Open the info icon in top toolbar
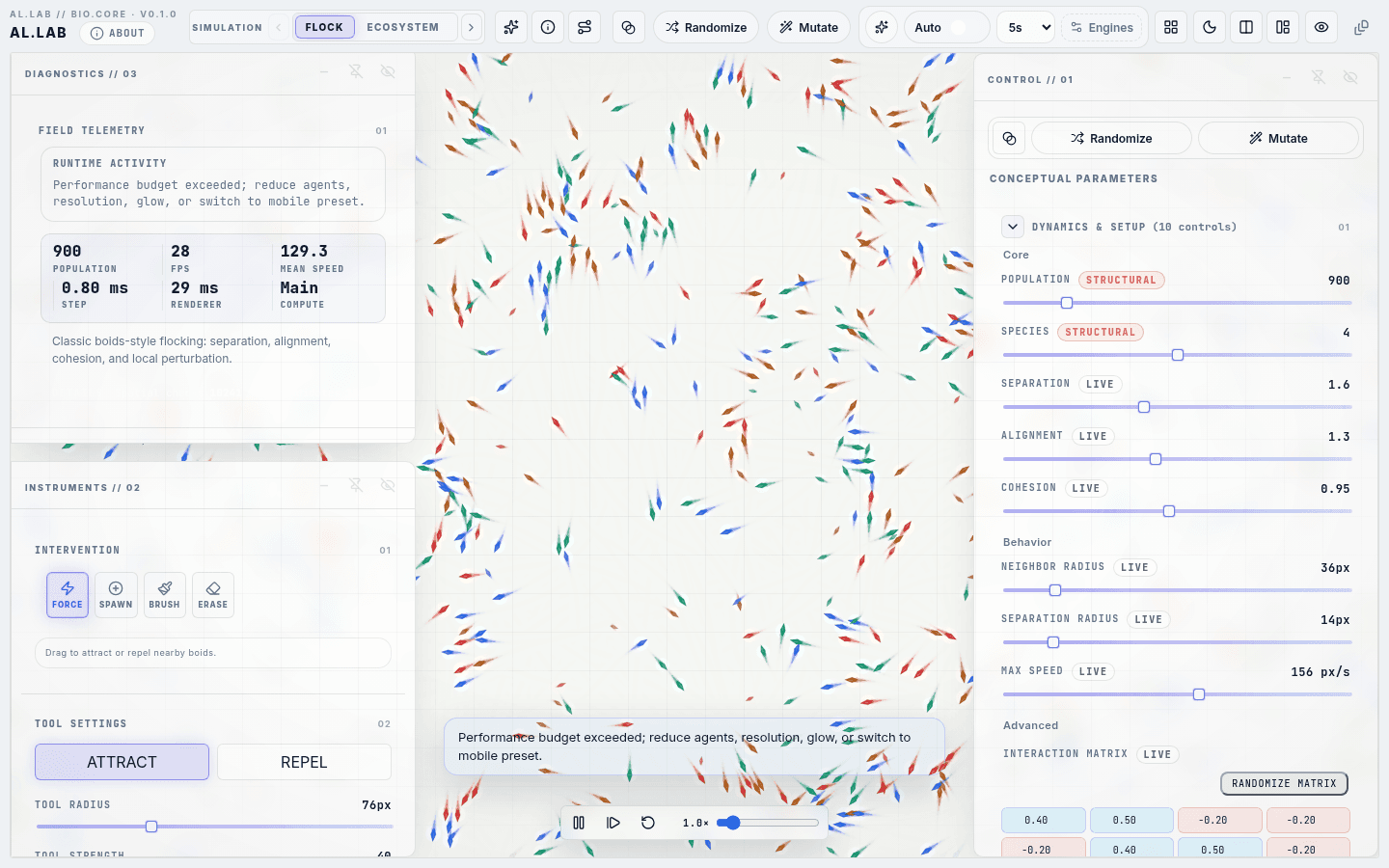 click(548, 27)
